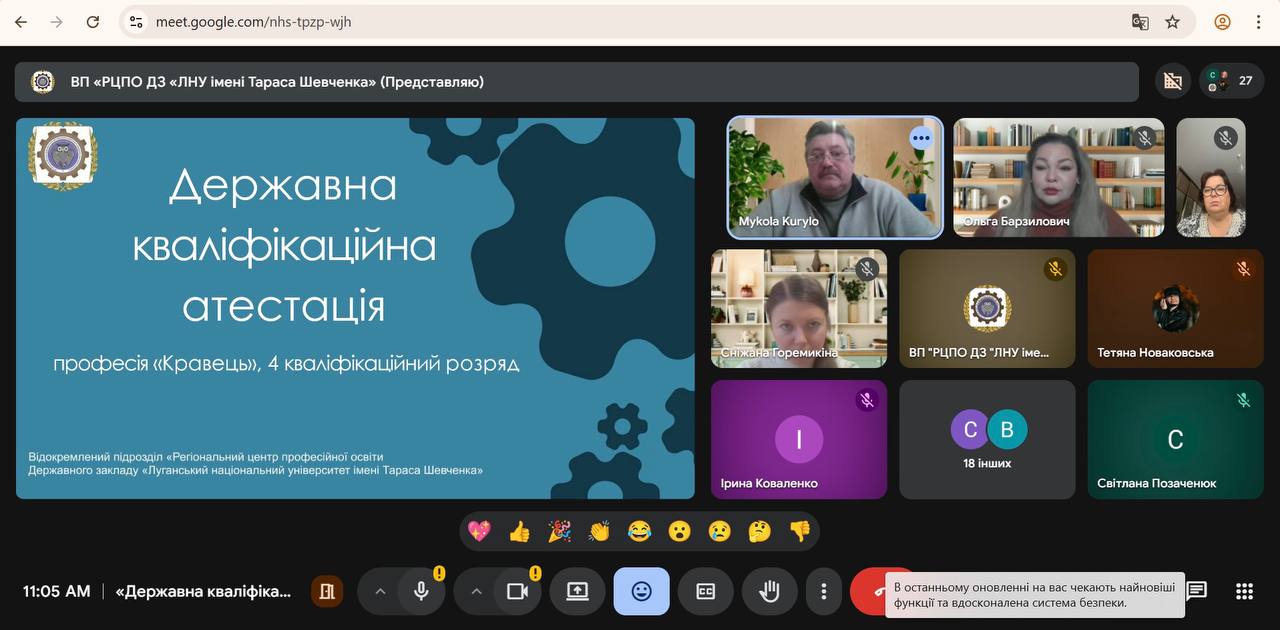Send thumbs up reaction

click(519, 531)
